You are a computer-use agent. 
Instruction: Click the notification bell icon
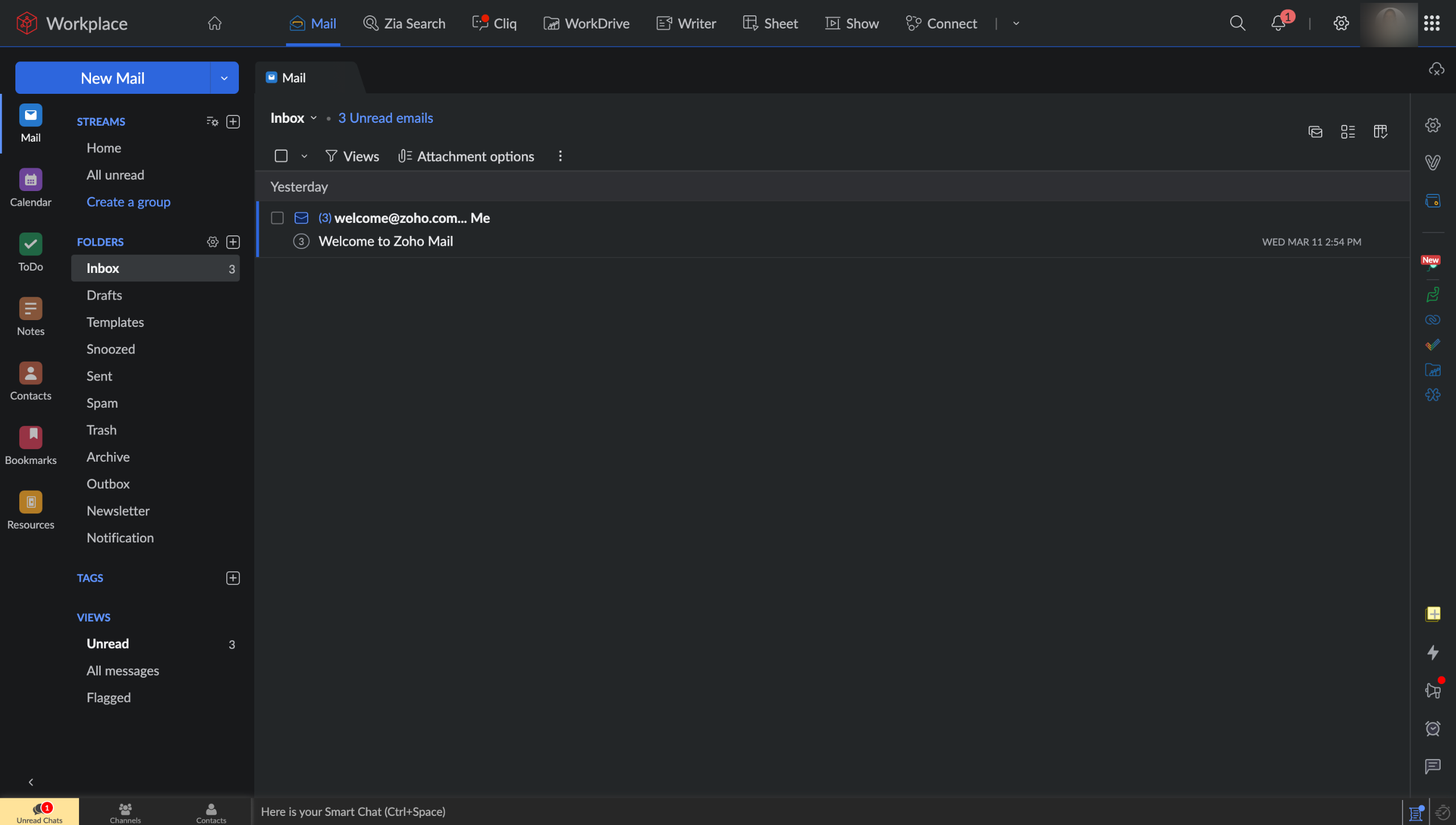1278,23
